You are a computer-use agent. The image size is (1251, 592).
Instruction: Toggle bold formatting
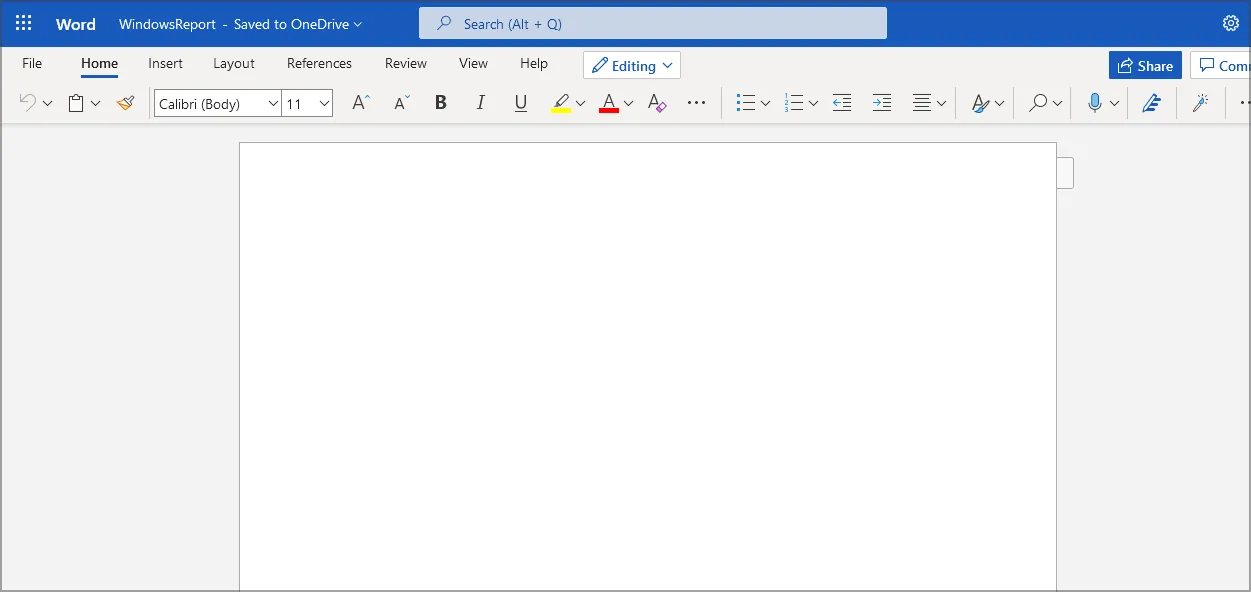440,103
